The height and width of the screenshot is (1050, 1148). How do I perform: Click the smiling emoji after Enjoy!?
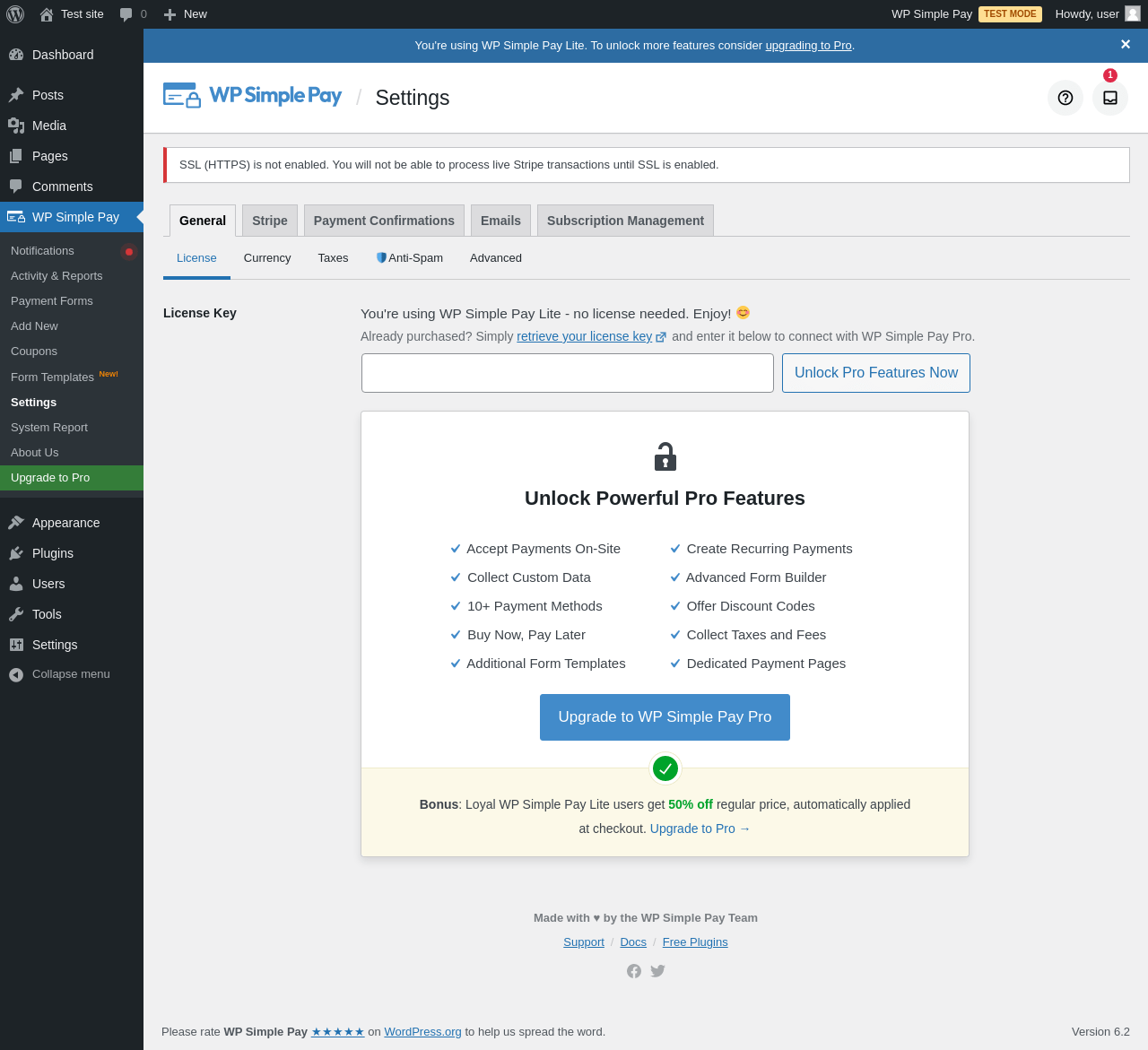[743, 313]
